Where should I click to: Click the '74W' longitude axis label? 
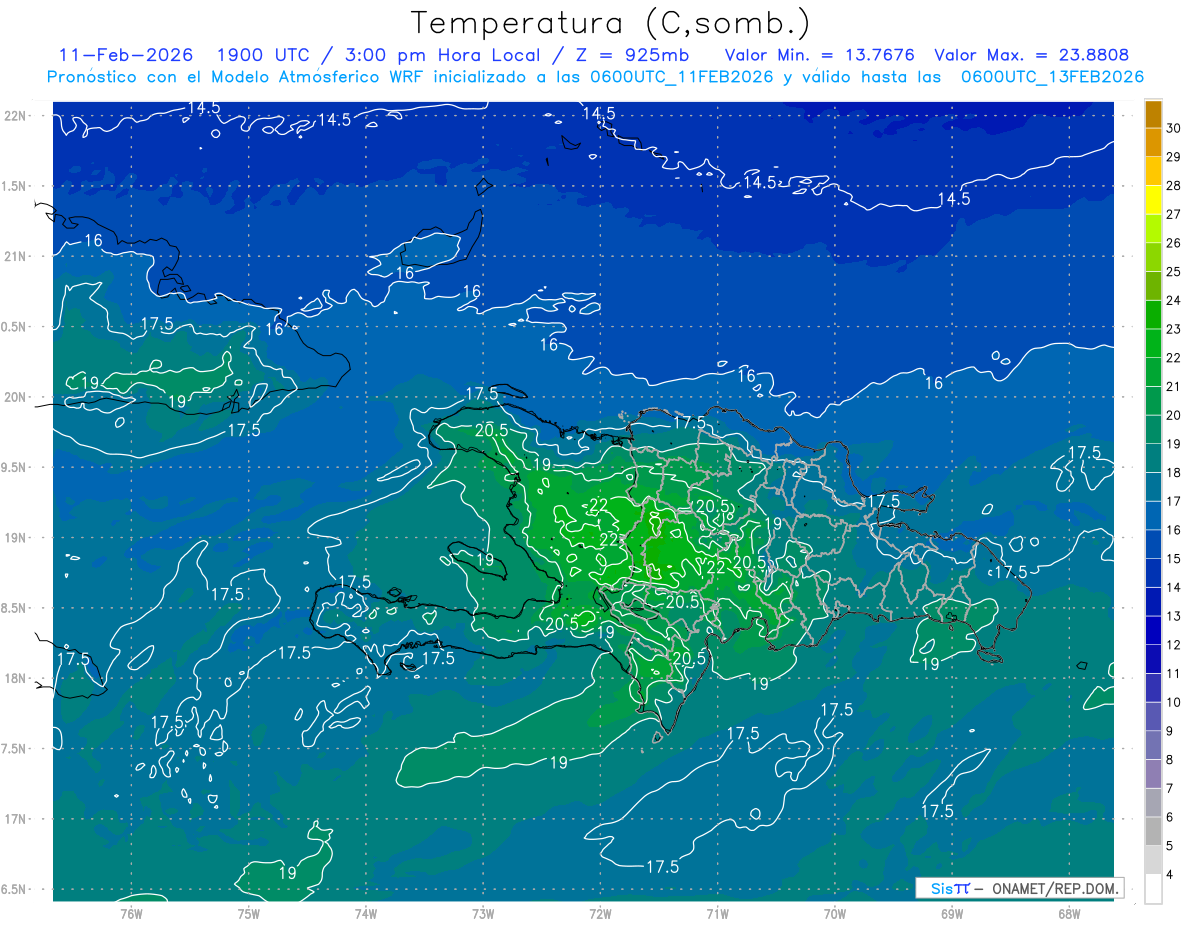366,913
